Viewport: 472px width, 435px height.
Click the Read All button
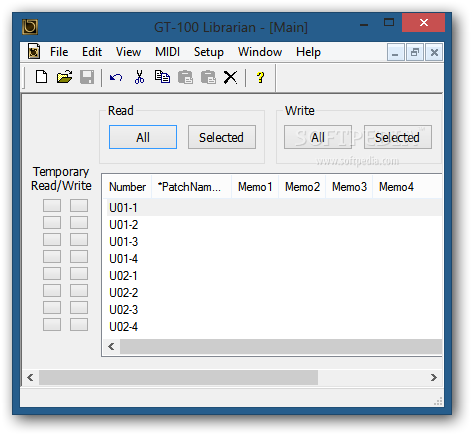[143, 137]
